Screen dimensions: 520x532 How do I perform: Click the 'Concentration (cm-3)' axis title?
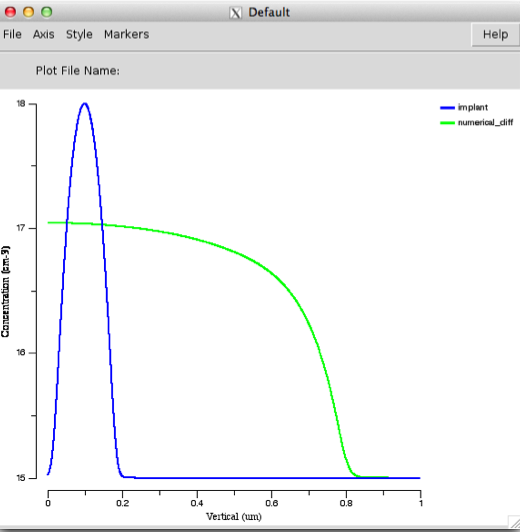5,291
